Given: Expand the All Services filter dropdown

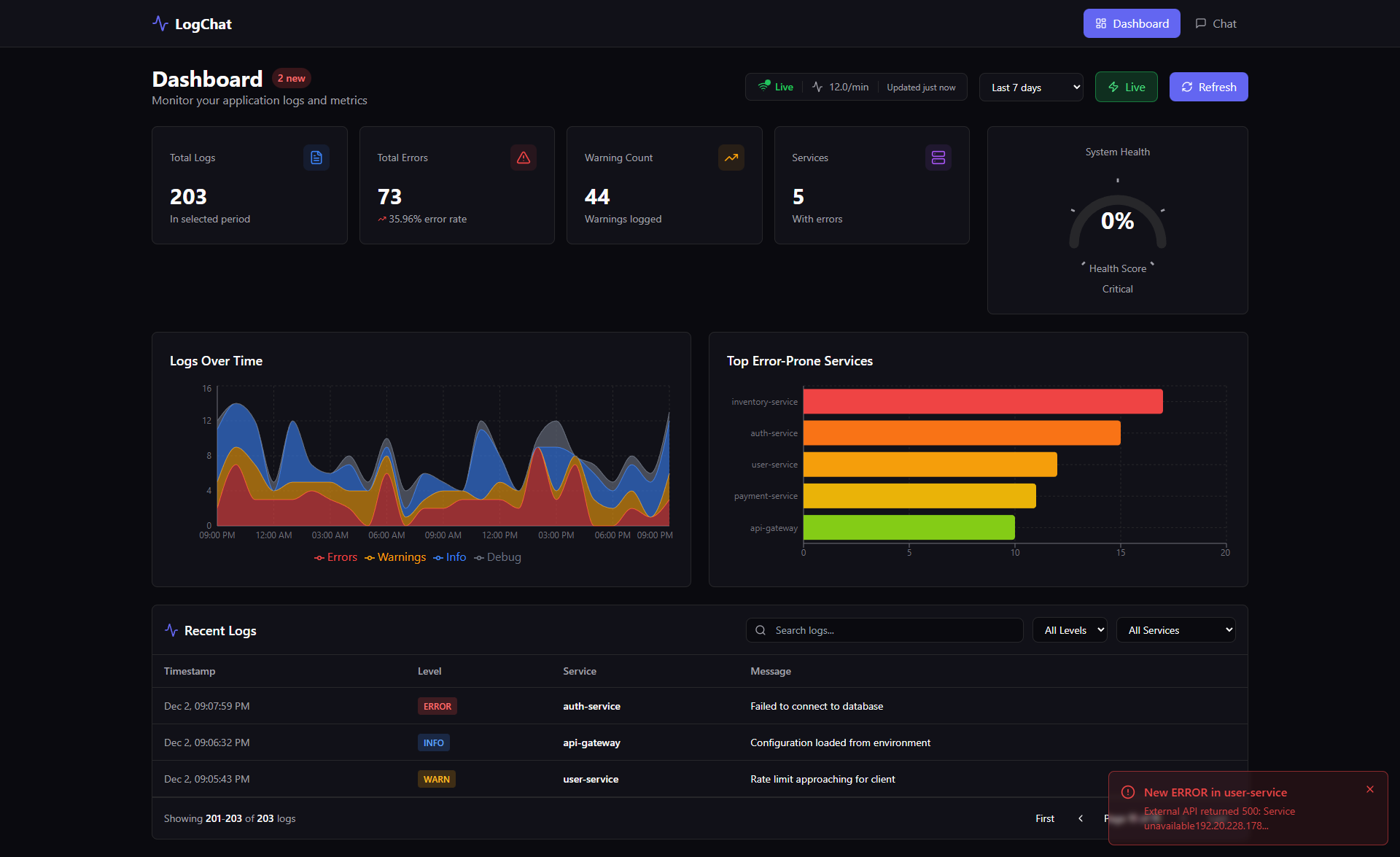Looking at the screenshot, I should tap(1175, 630).
